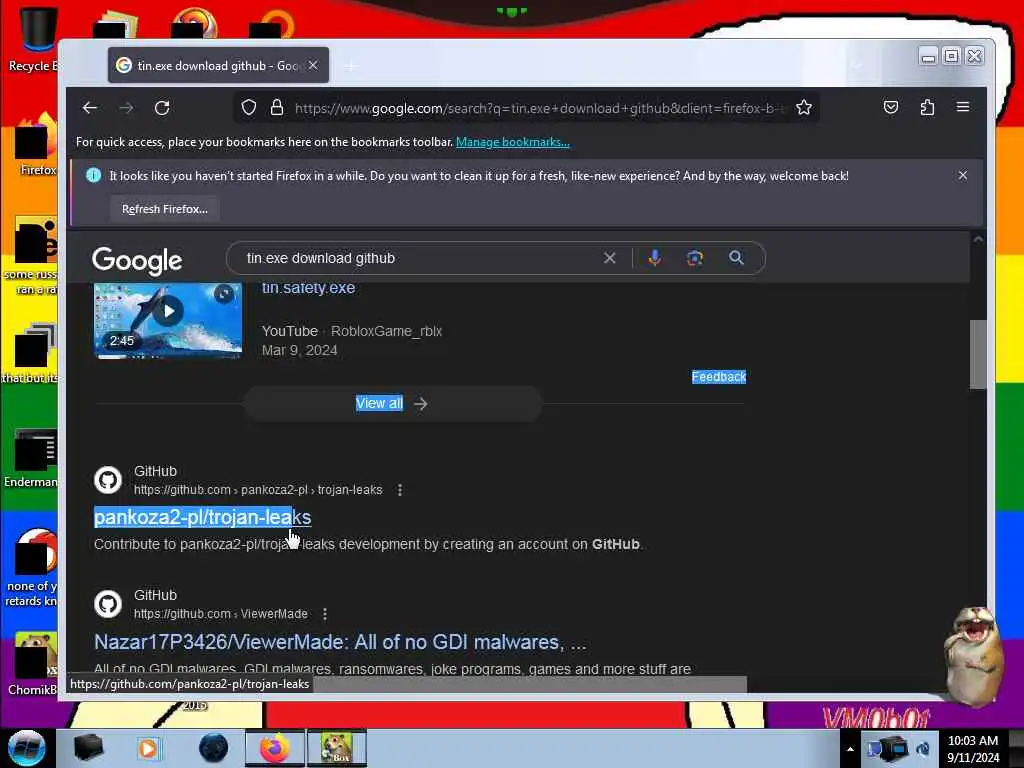Screen dimensions: 1024x768
Task: Submit query with the magnifier search icon
Action: point(736,258)
